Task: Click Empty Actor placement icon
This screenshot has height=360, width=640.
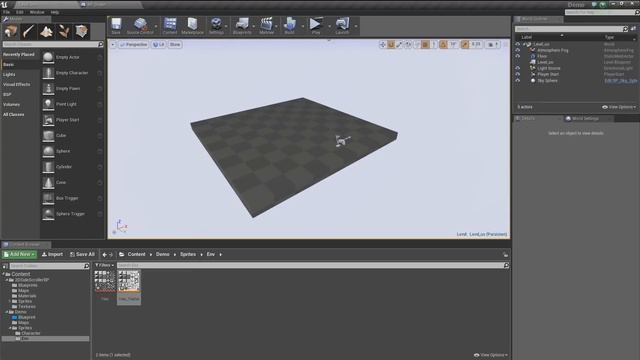Action: tap(48, 57)
